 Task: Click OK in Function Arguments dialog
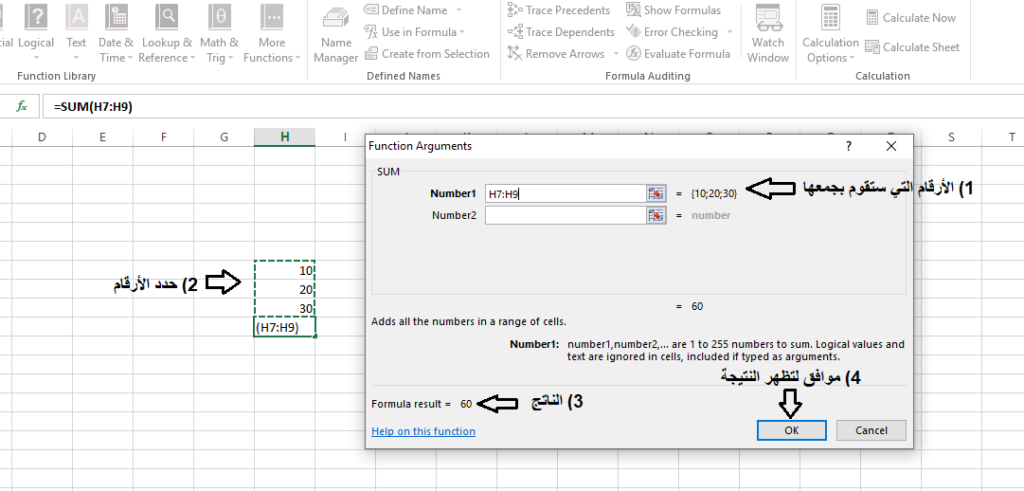tap(792, 430)
